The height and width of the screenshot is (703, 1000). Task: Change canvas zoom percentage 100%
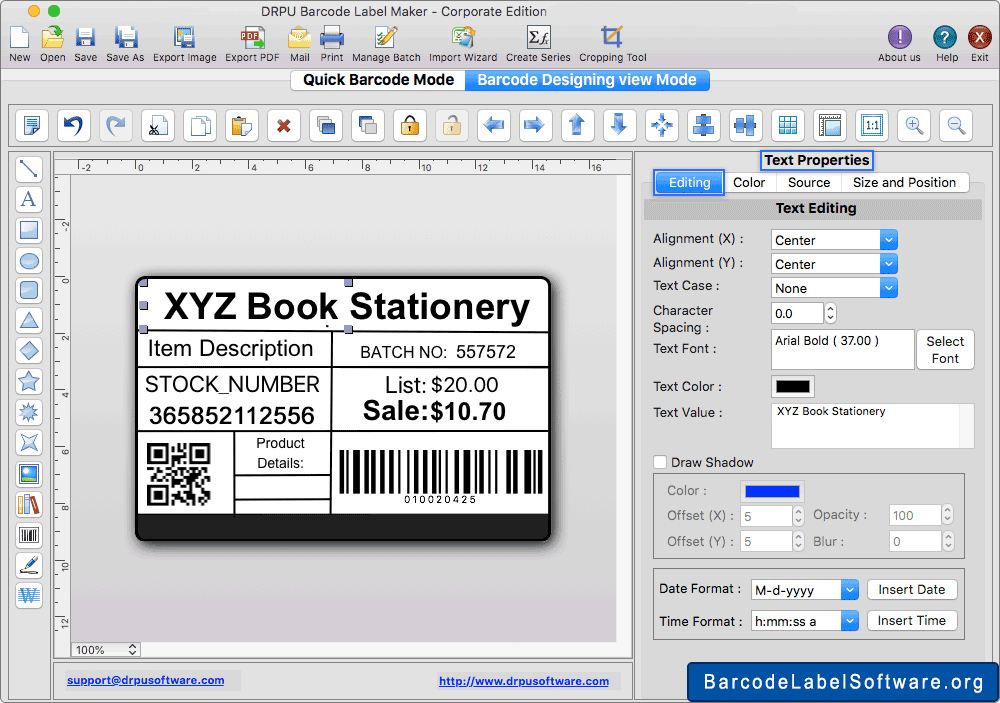[105, 649]
